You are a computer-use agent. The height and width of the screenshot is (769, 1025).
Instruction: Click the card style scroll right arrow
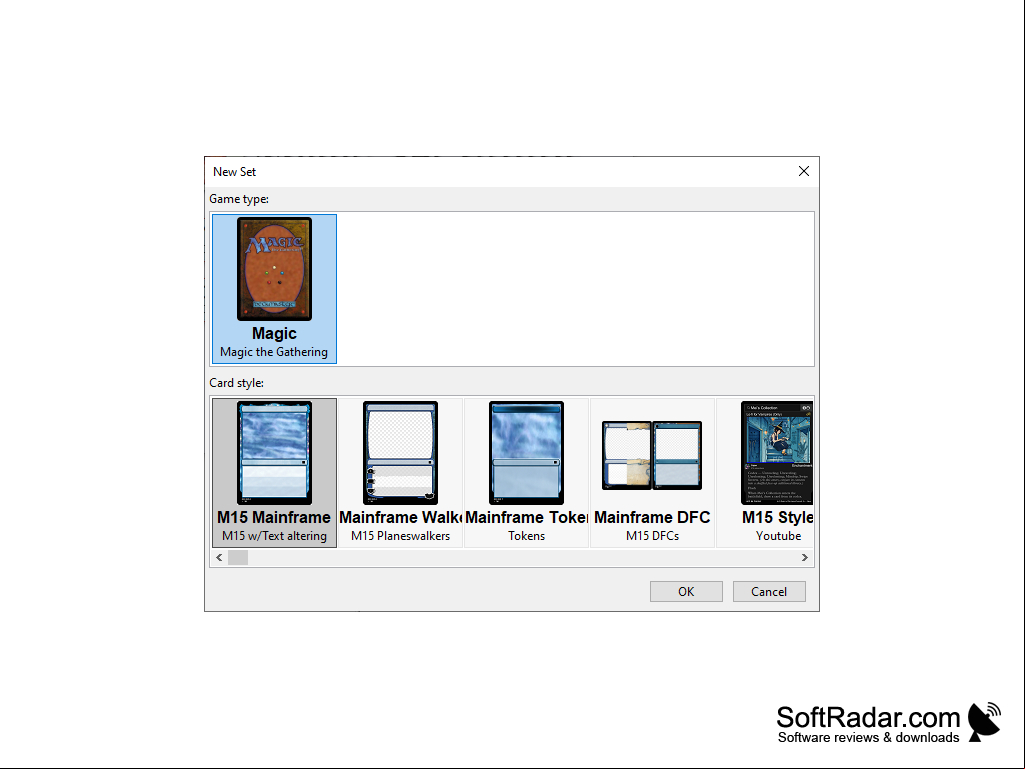[805, 558]
